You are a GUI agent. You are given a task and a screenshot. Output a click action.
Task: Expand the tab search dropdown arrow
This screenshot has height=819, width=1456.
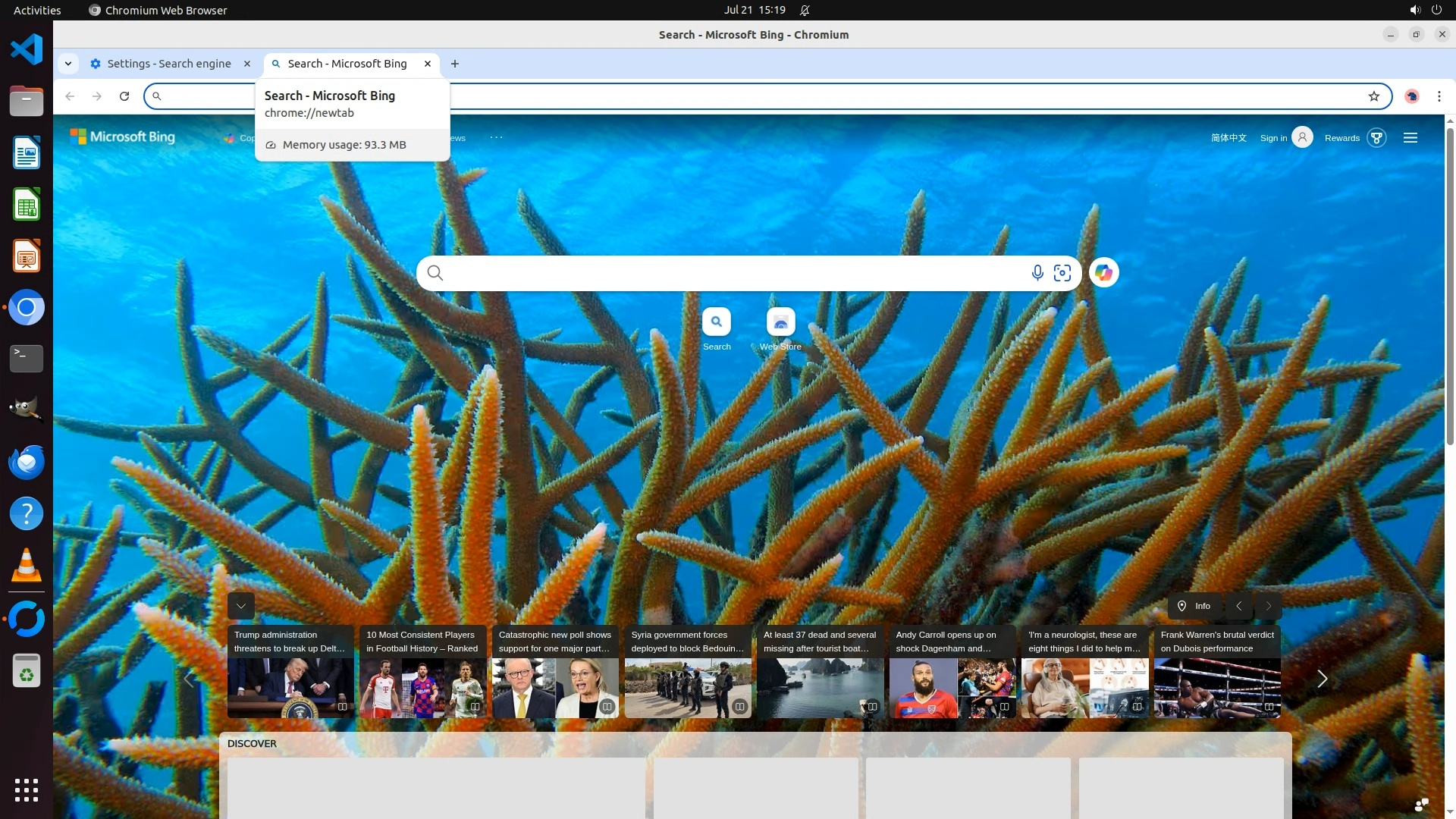(x=68, y=64)
